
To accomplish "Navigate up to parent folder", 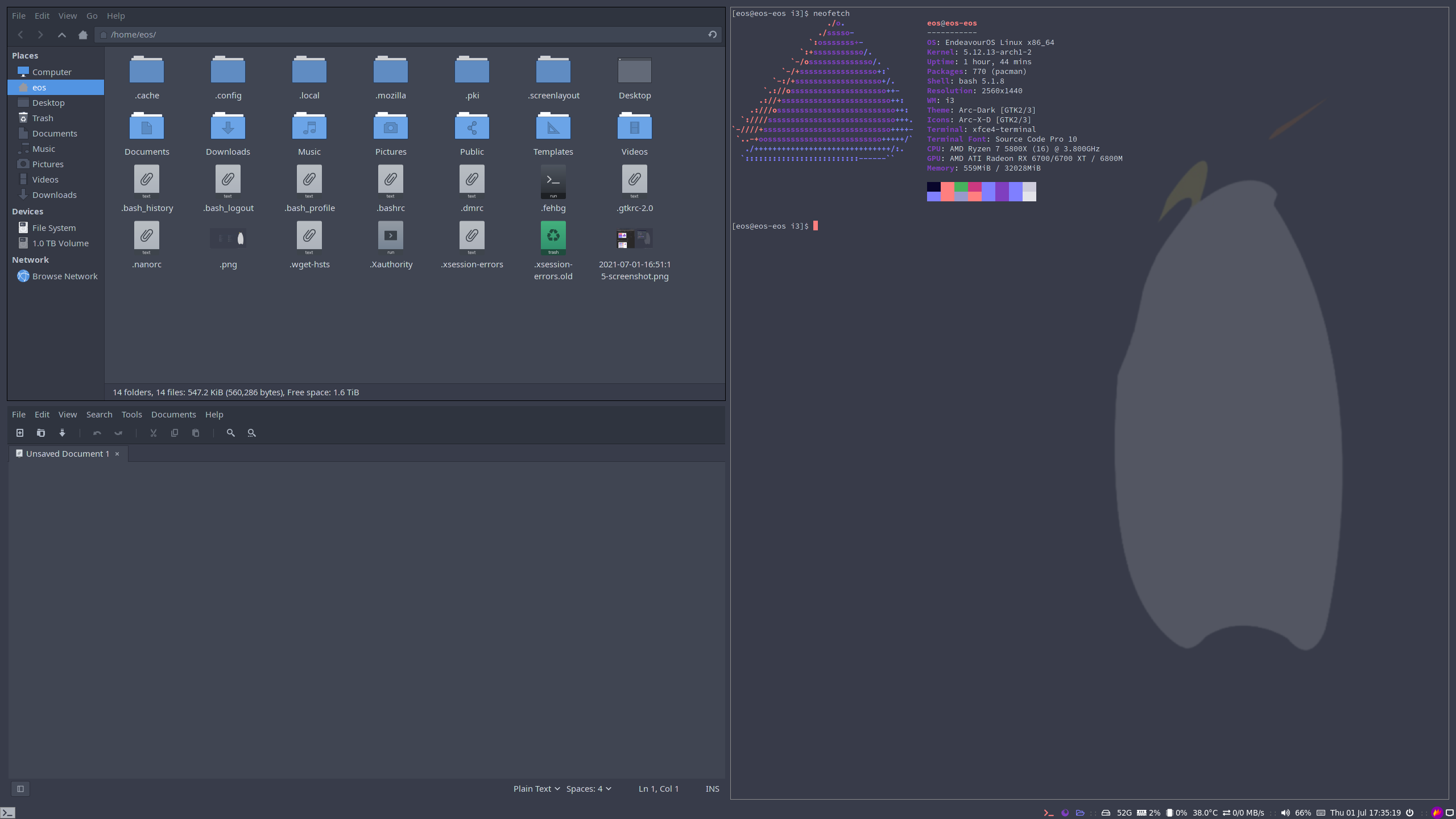I will click(62, 35).
